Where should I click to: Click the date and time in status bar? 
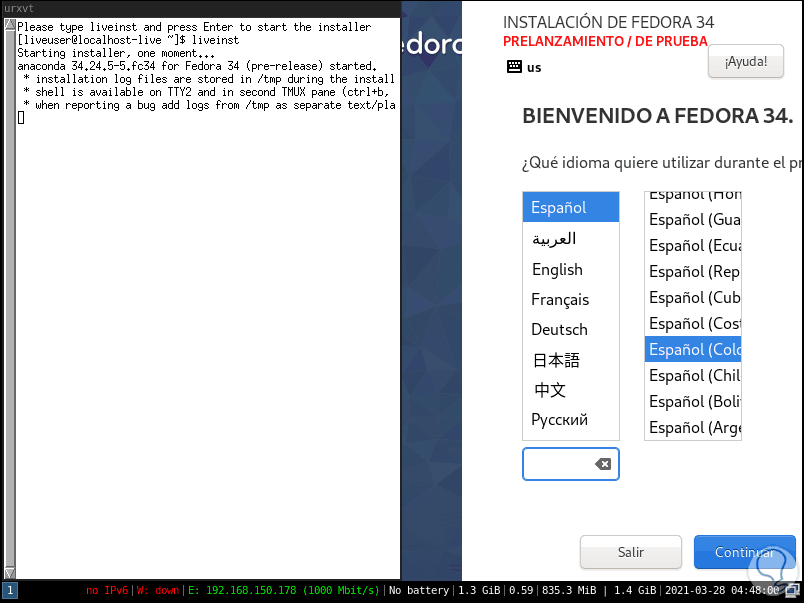tap(722, 590)
